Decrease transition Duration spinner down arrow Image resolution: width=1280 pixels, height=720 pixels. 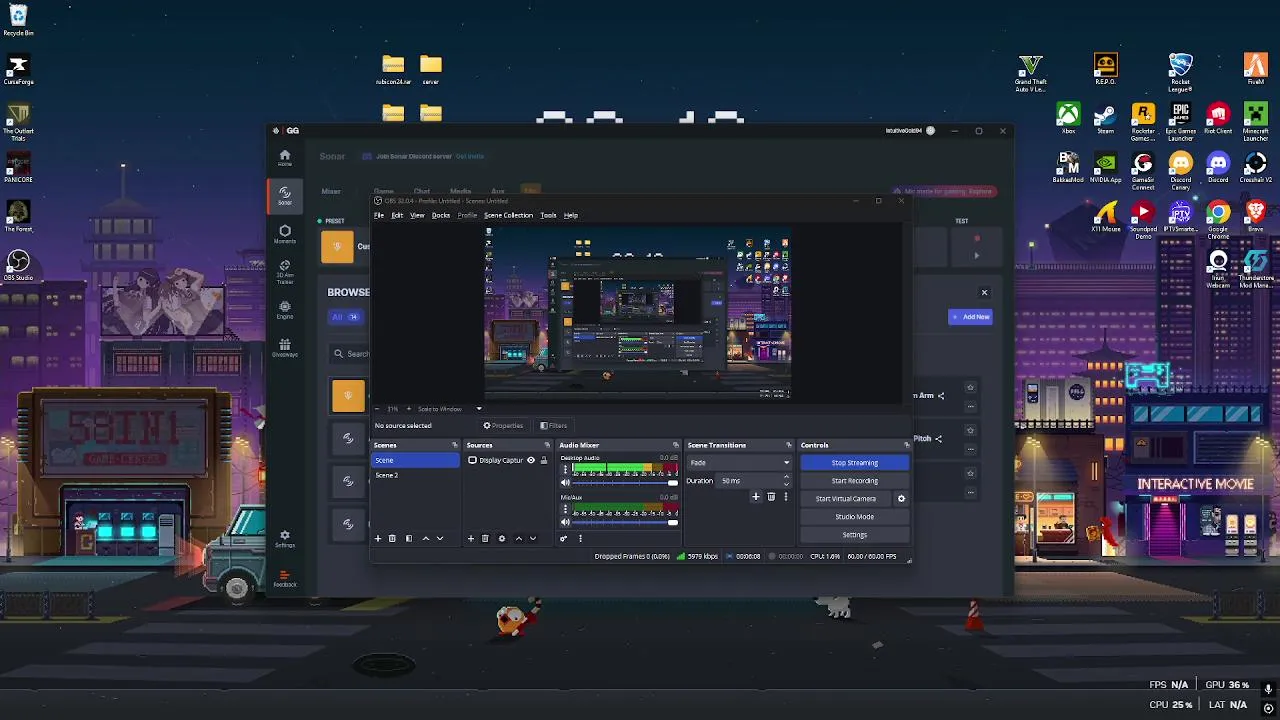point(786,484)
